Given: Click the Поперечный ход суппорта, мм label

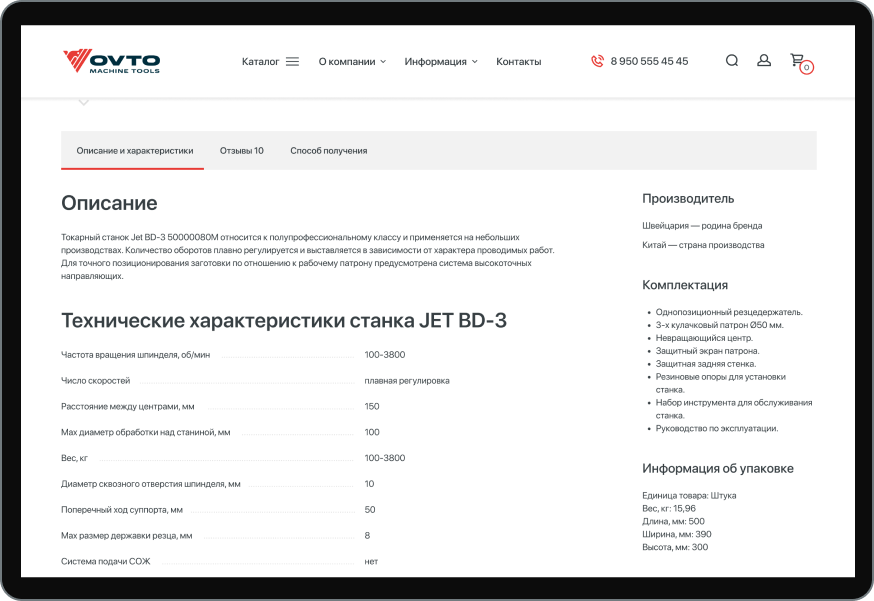Looking at the screenshot, I should click(x=122, y=510).
